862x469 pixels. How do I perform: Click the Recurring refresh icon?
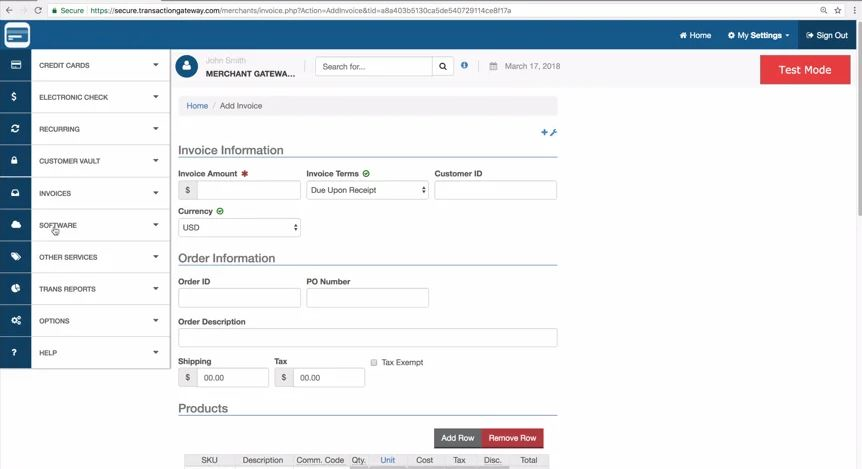coord(15,129)
